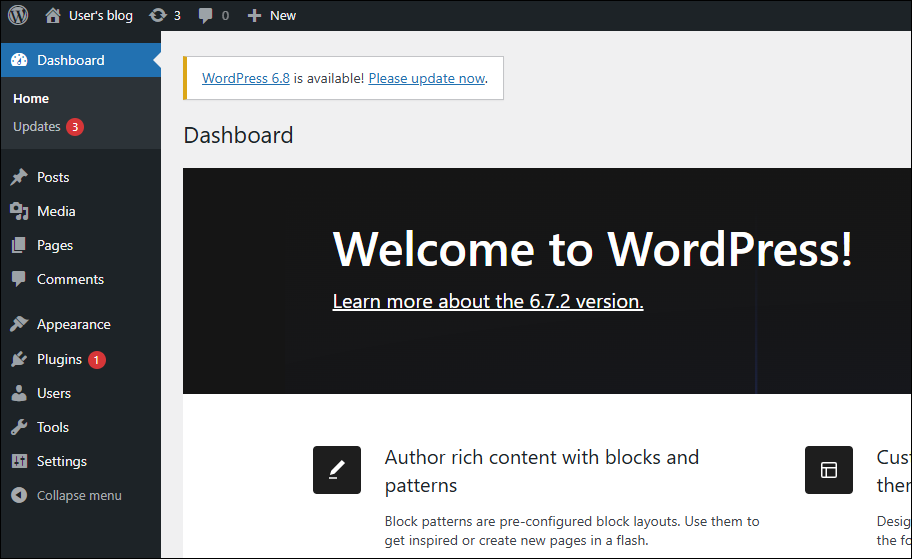Open the Appearance menu label
The height and width of the screenshot is (559, 912).
(74, 325)
